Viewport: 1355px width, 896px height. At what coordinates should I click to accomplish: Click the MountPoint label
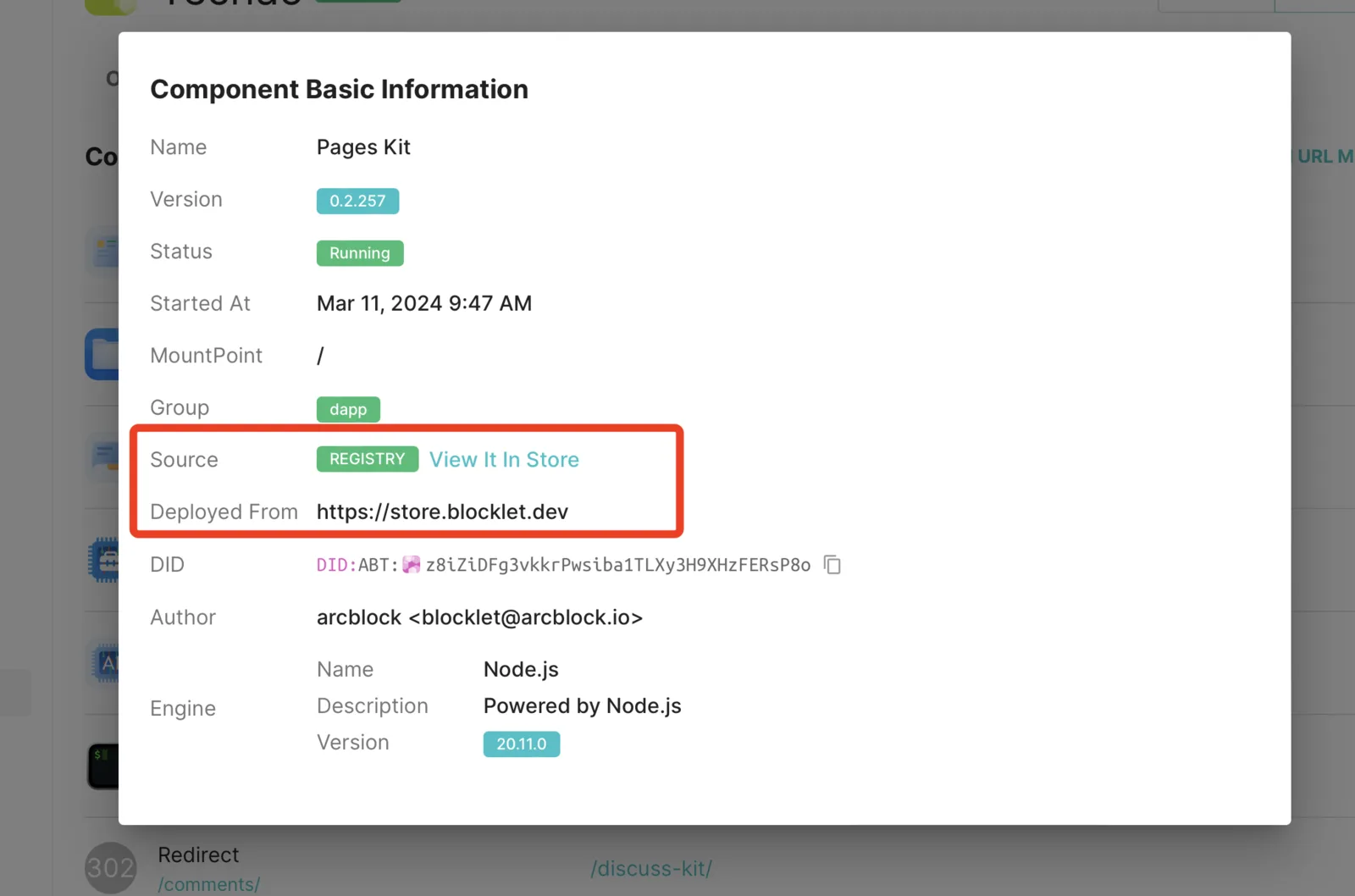tap(206, 356)
